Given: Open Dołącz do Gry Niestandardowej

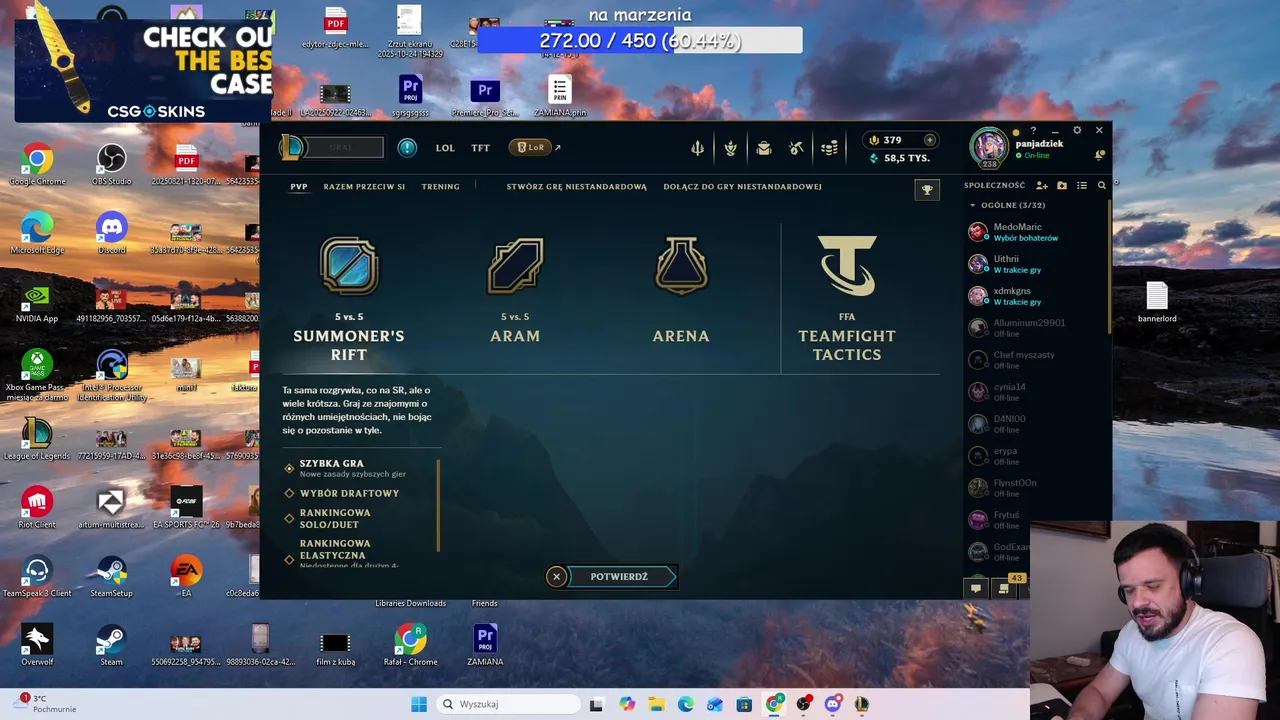Looking at the screenshot, I should (x=742, y=187).
